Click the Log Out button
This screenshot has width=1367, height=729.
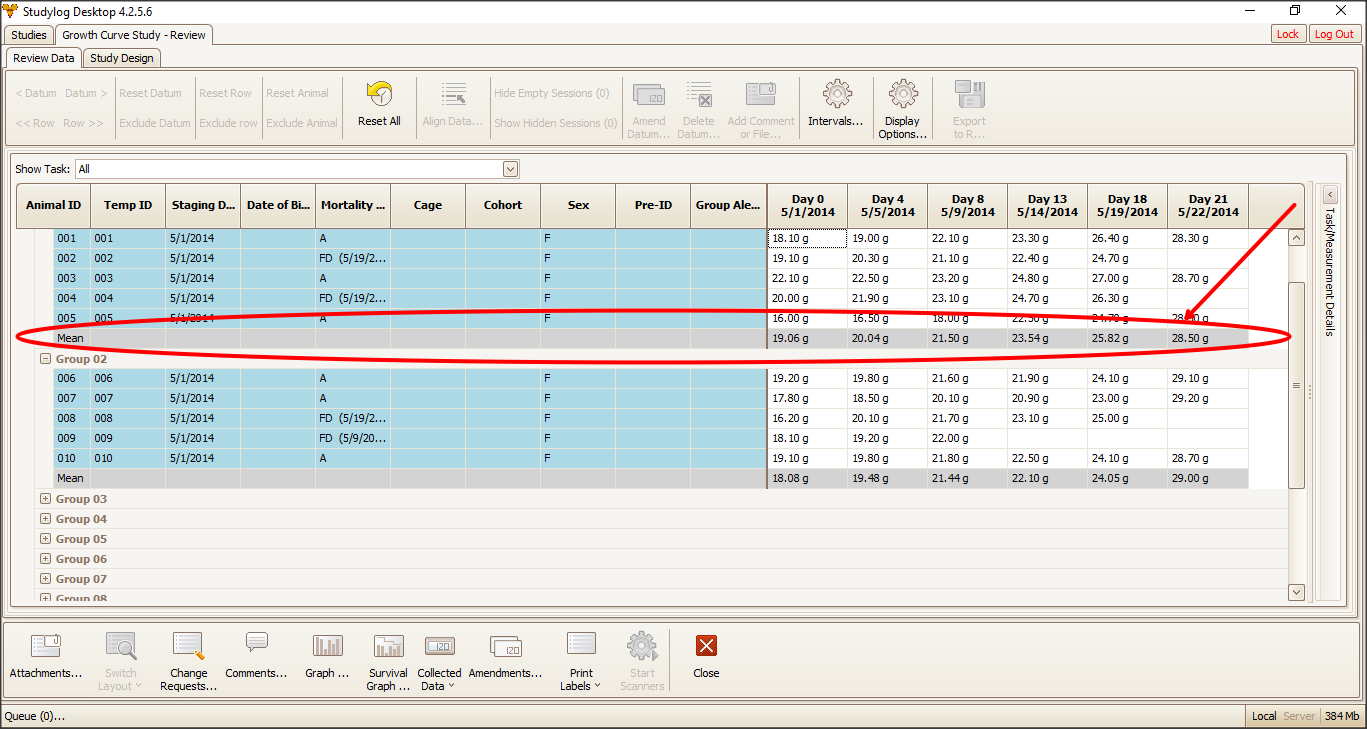[x=1334, y=34]
